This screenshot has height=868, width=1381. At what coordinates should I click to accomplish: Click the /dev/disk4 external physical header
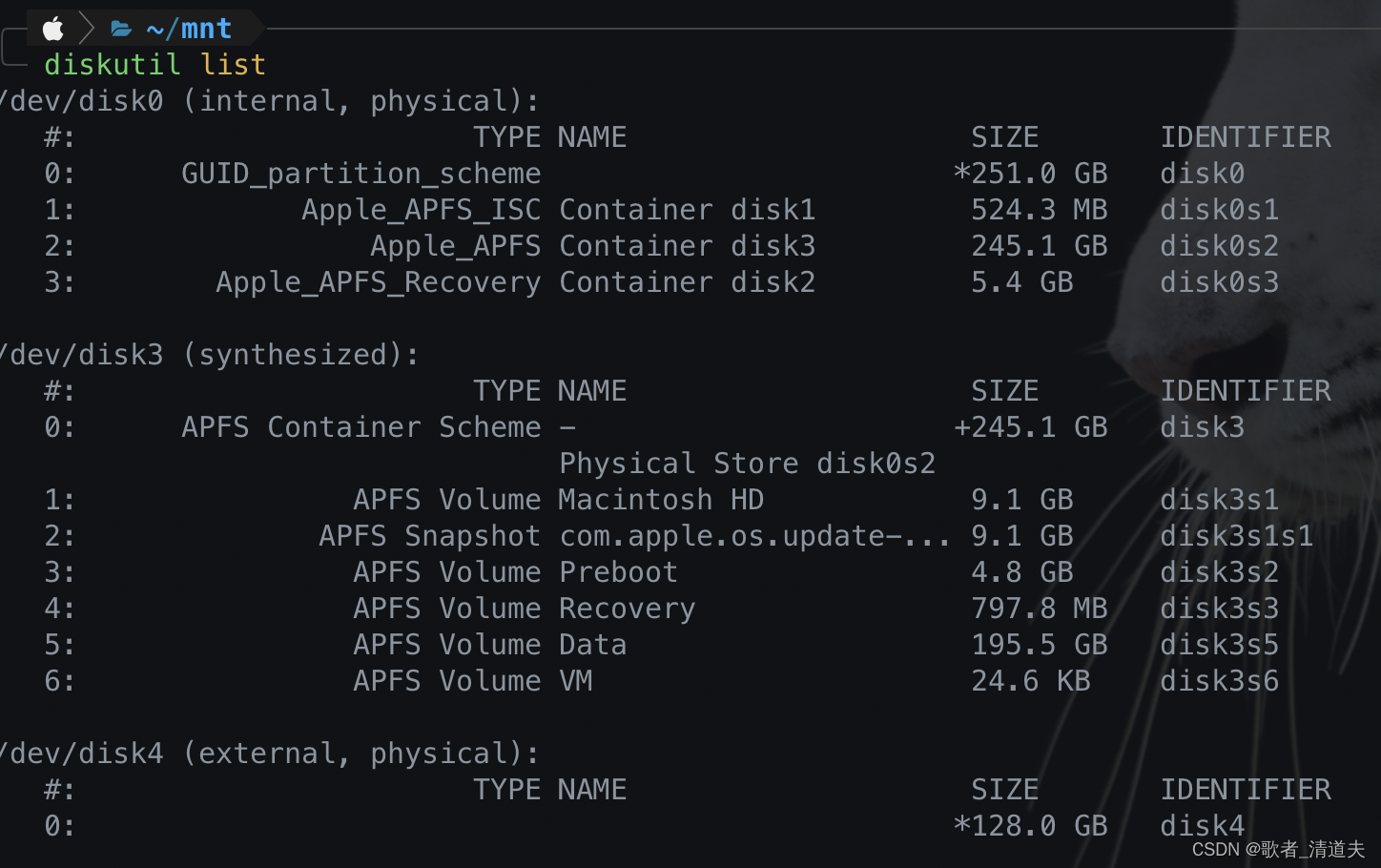[x=270, y=754]
